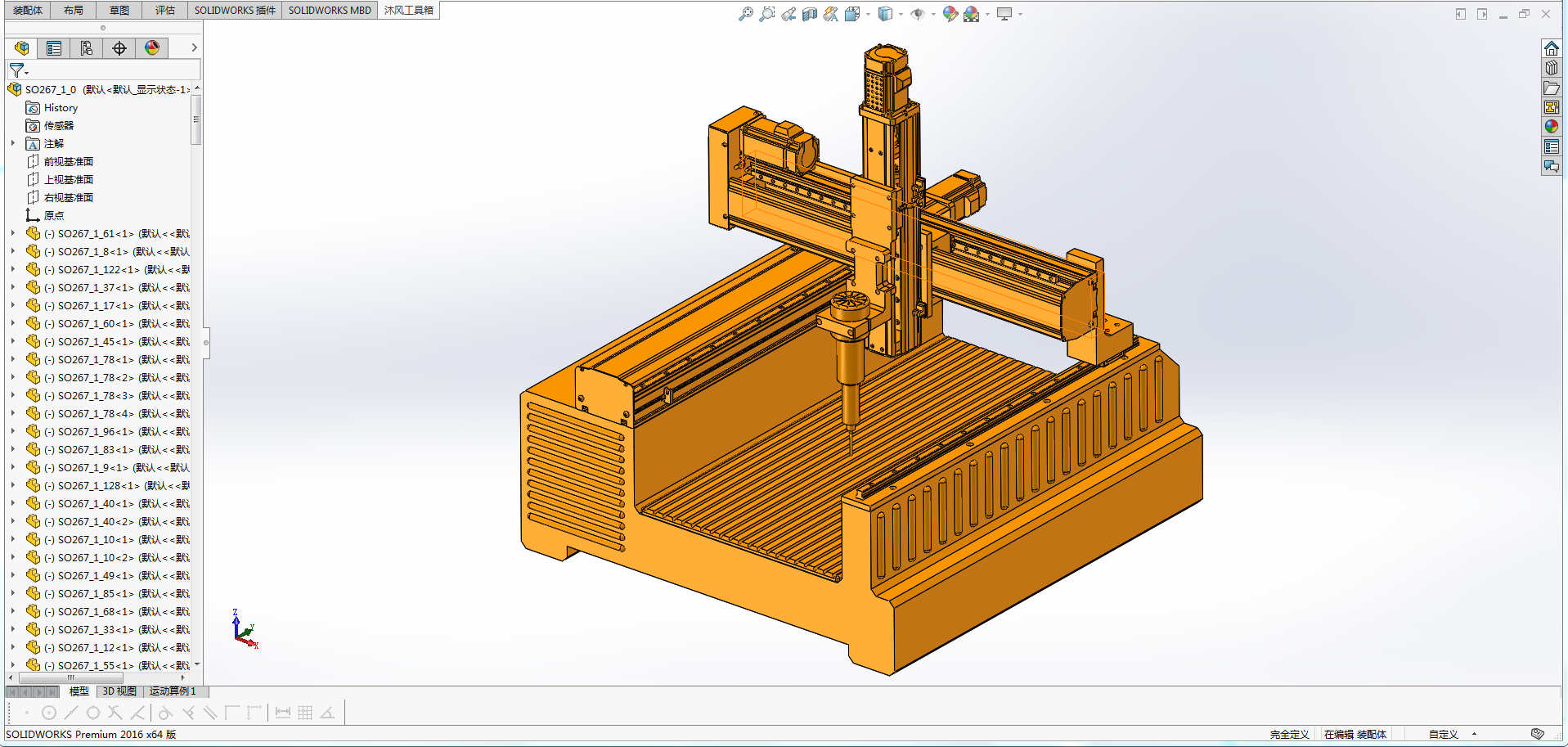1568x747 pixels.
Task: Open the Display Style dropdown arrow
Action: tap(901, 14)
